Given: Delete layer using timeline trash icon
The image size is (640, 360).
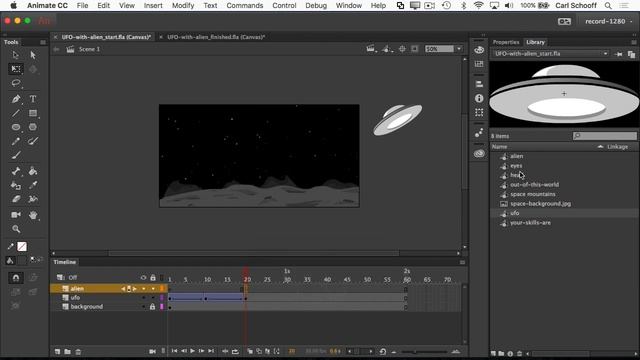Looking at the screenshot, I should coord(78,351).
